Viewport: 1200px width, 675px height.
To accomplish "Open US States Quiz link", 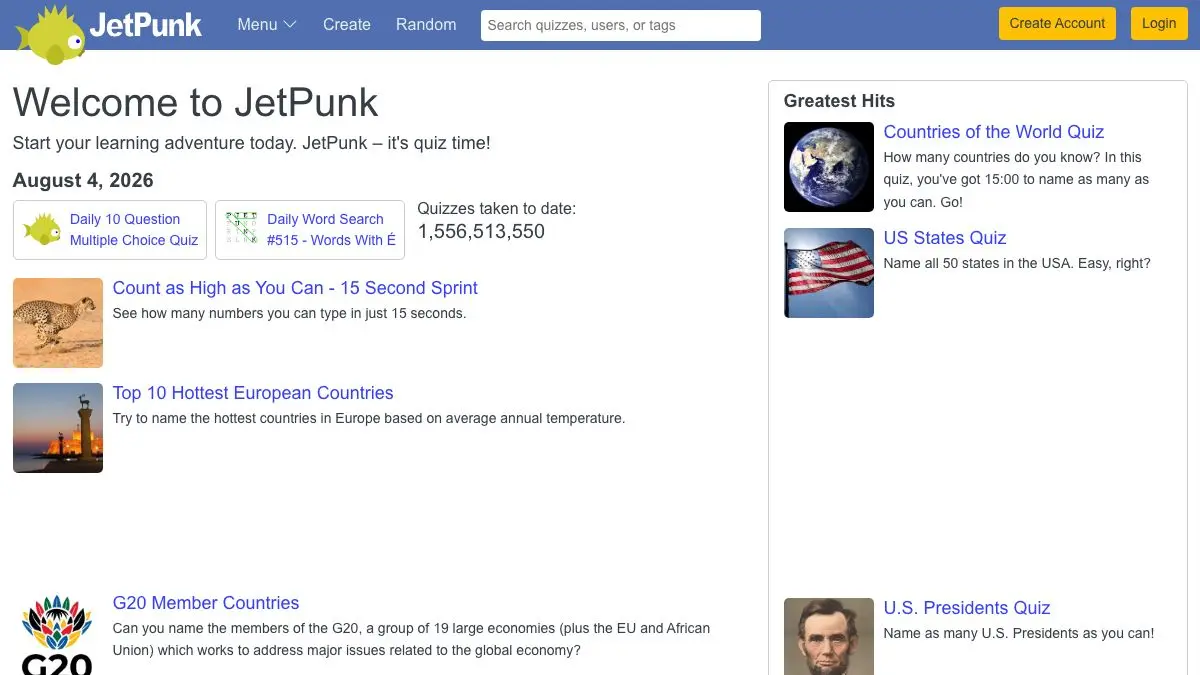I will point(945,238).
